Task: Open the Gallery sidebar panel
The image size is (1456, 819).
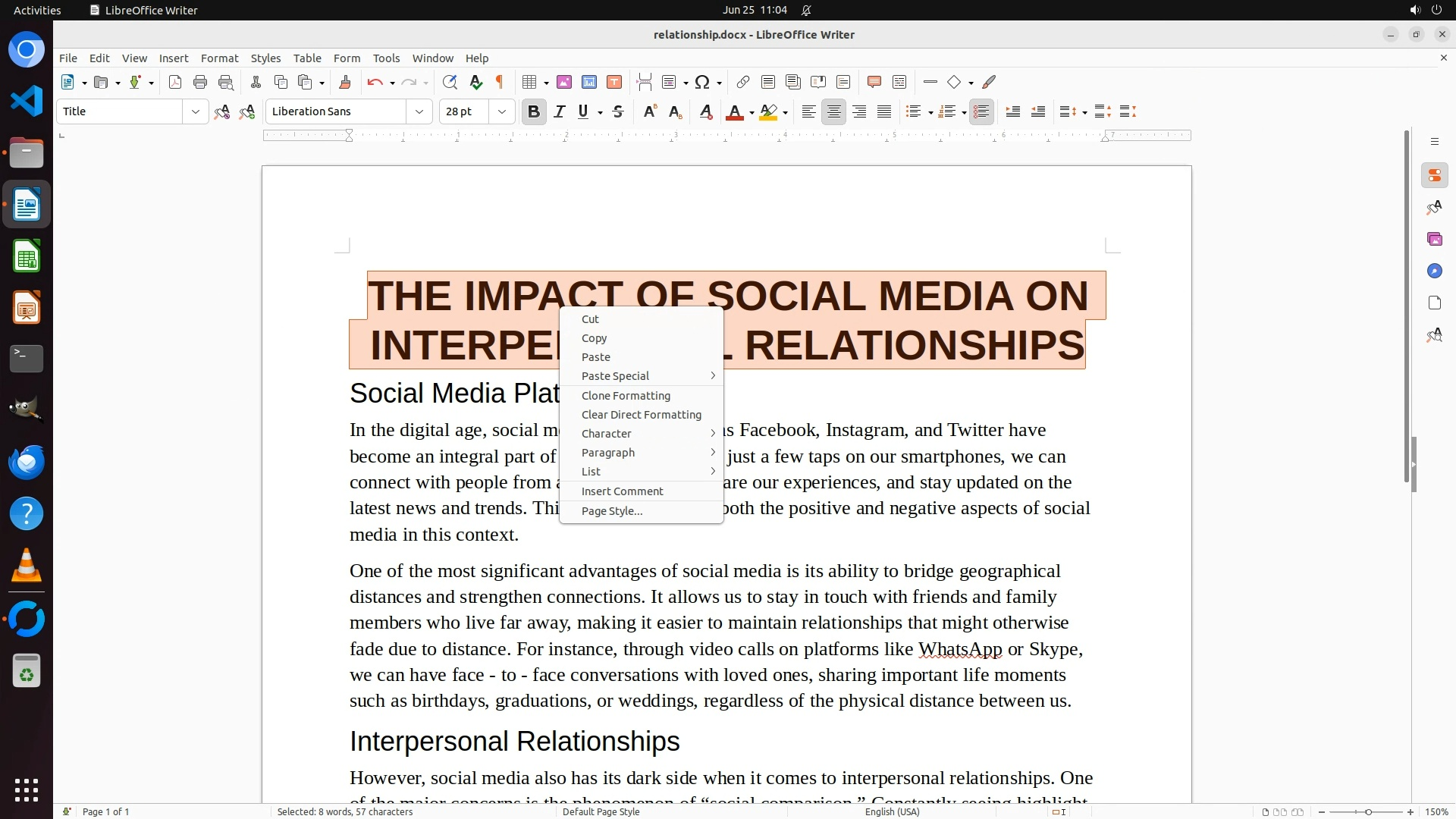Action: [x=1434, y=240]
